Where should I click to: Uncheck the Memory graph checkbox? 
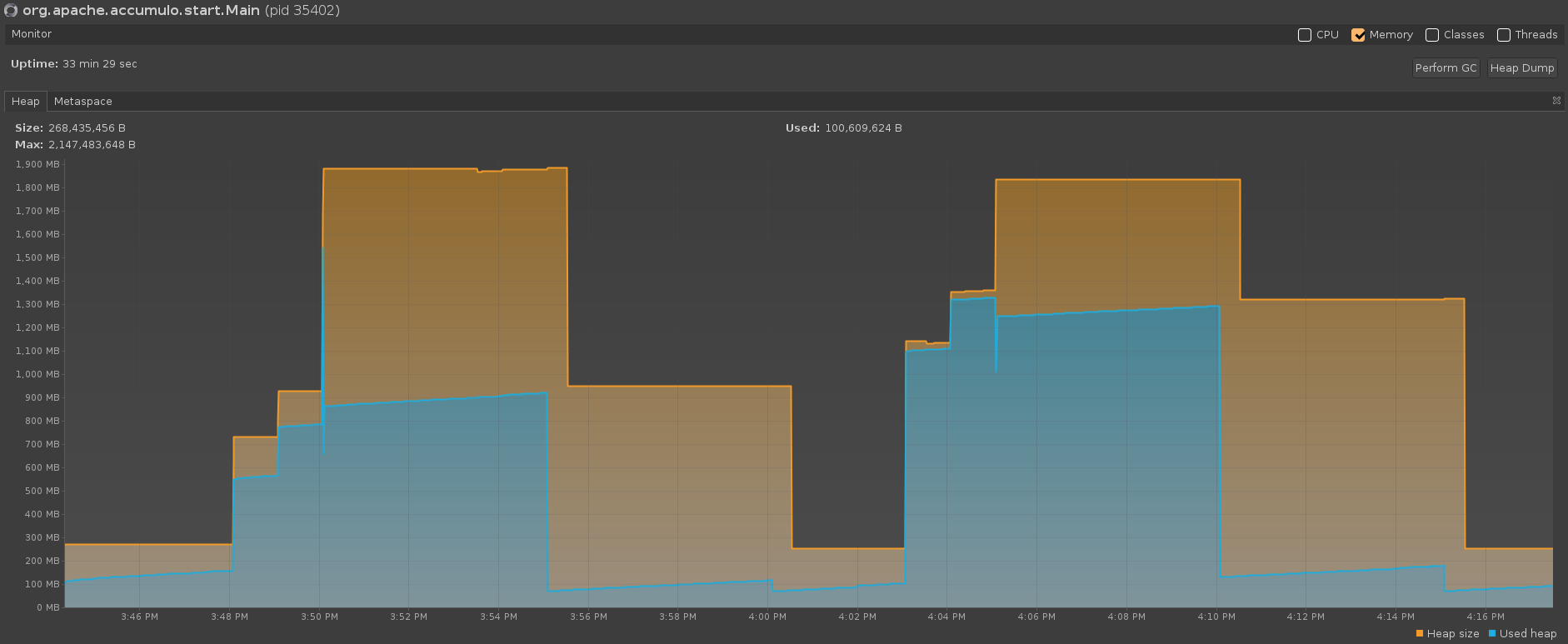[1358, 35]
